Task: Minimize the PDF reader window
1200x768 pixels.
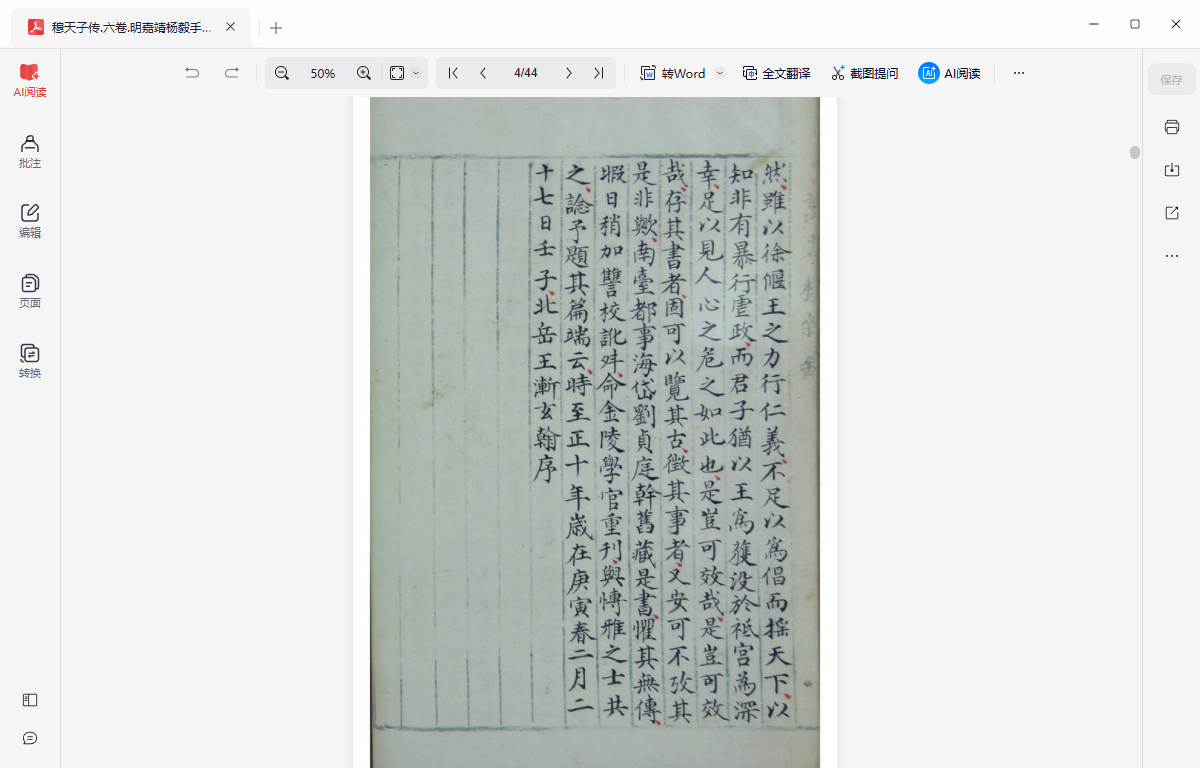Action: 1092,24
